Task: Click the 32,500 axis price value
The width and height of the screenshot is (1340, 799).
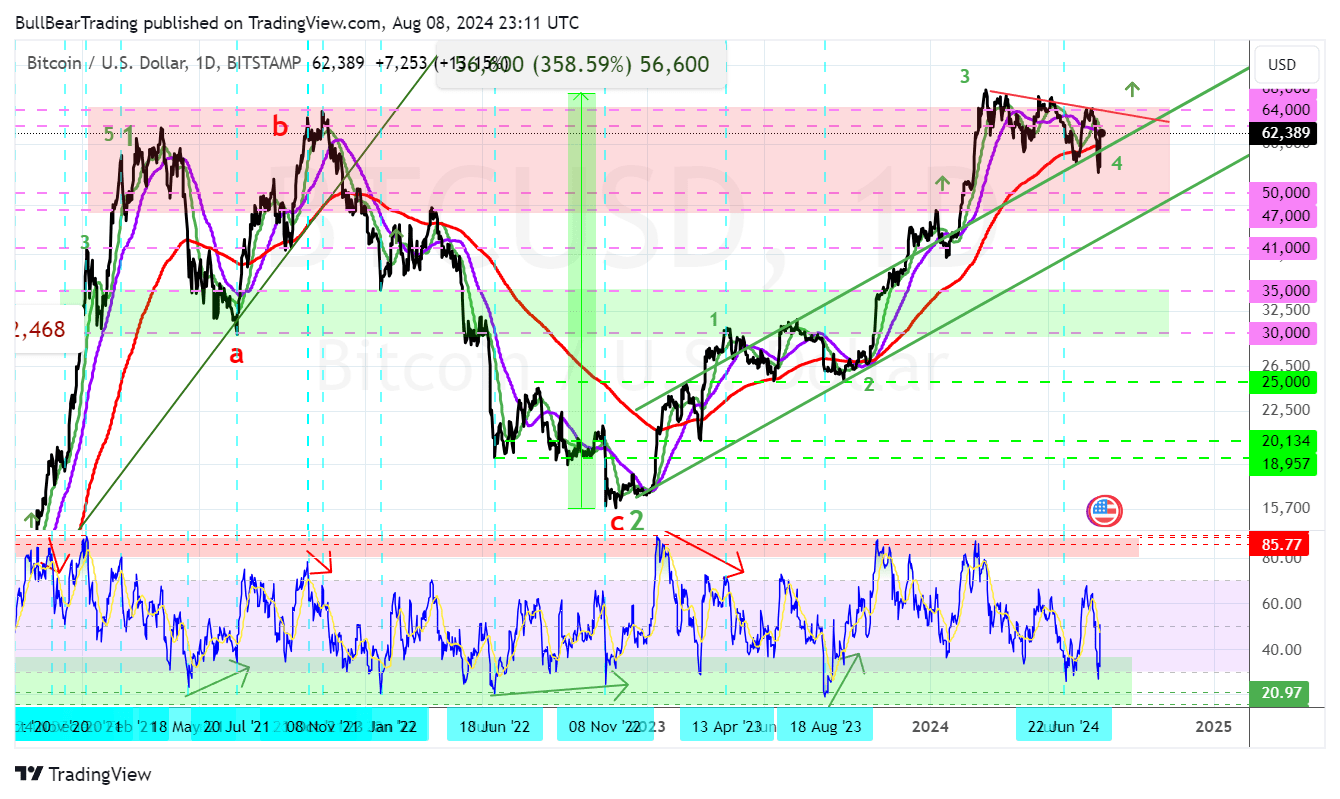Action: pos(1286,310)
